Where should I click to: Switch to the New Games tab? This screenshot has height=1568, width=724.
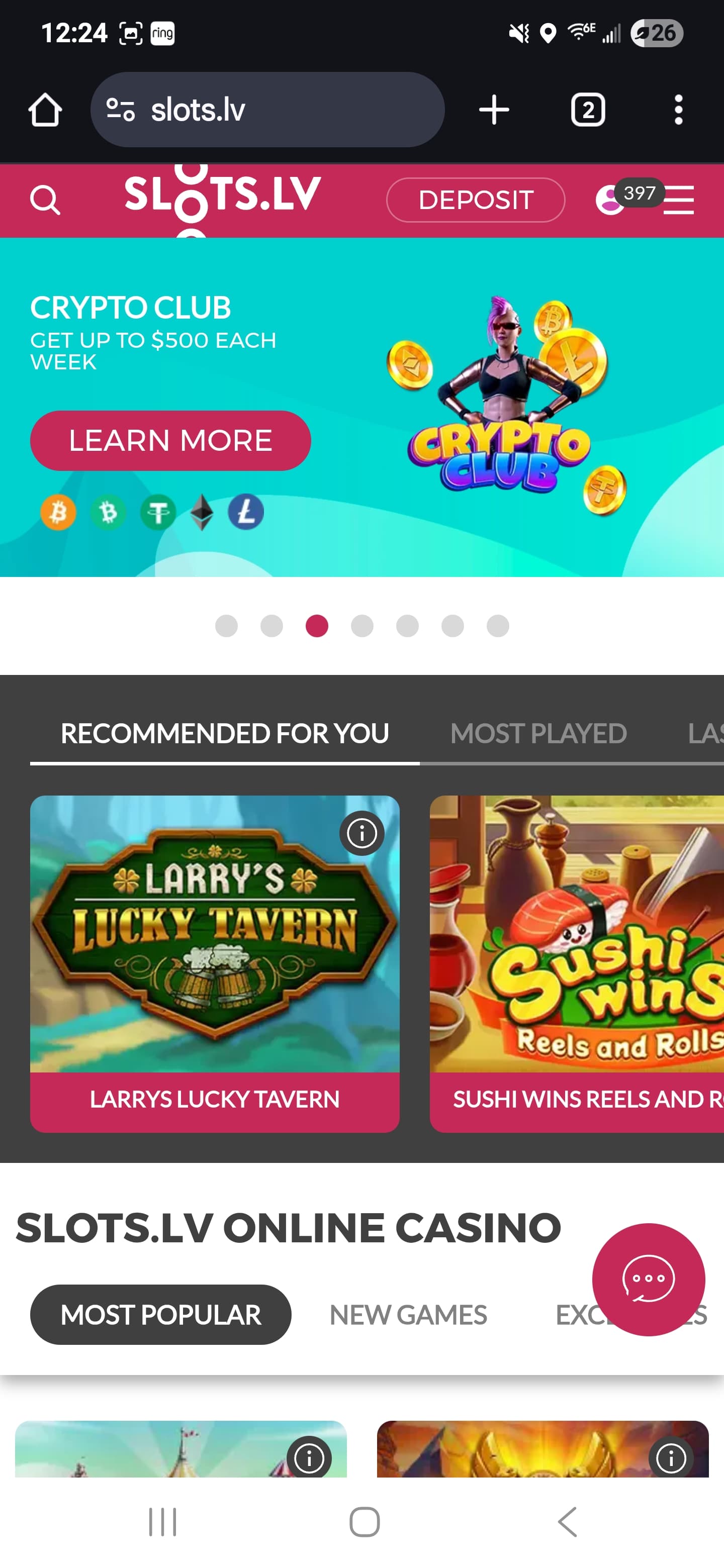pos(408,1315)
